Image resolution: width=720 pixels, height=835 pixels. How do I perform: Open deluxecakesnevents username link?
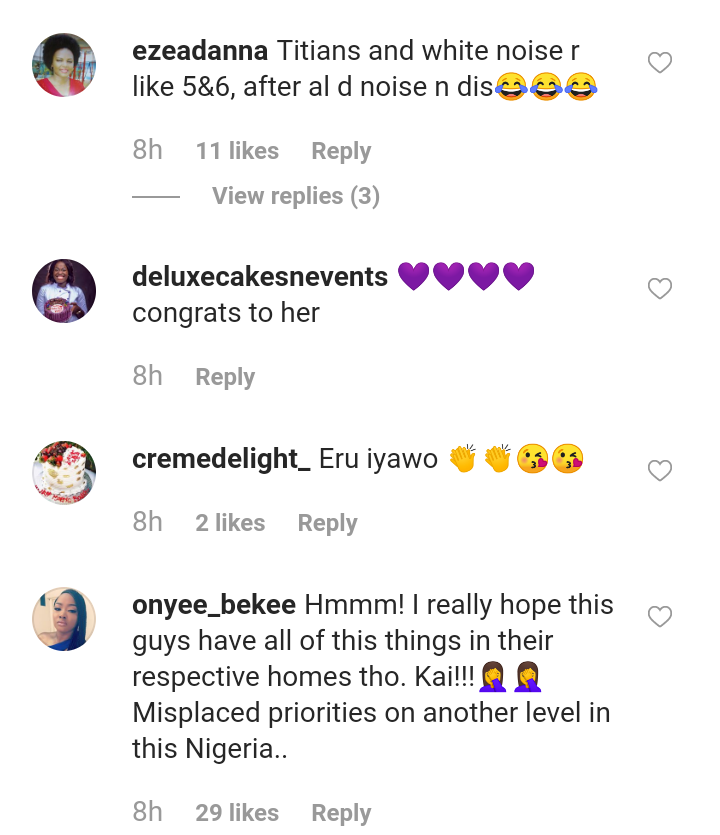[260, 277]
